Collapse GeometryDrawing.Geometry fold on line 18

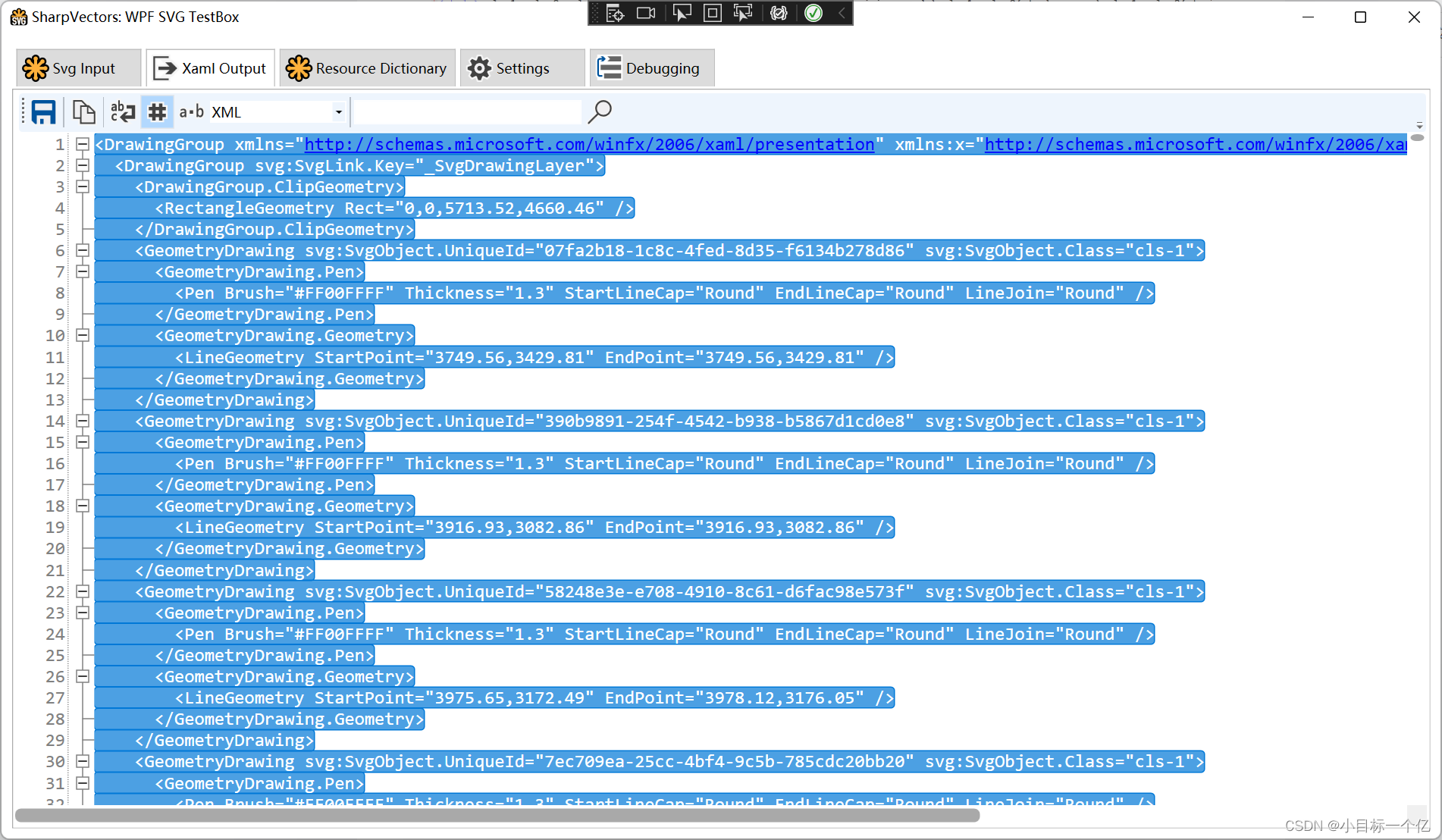click(x=83, y=506)
